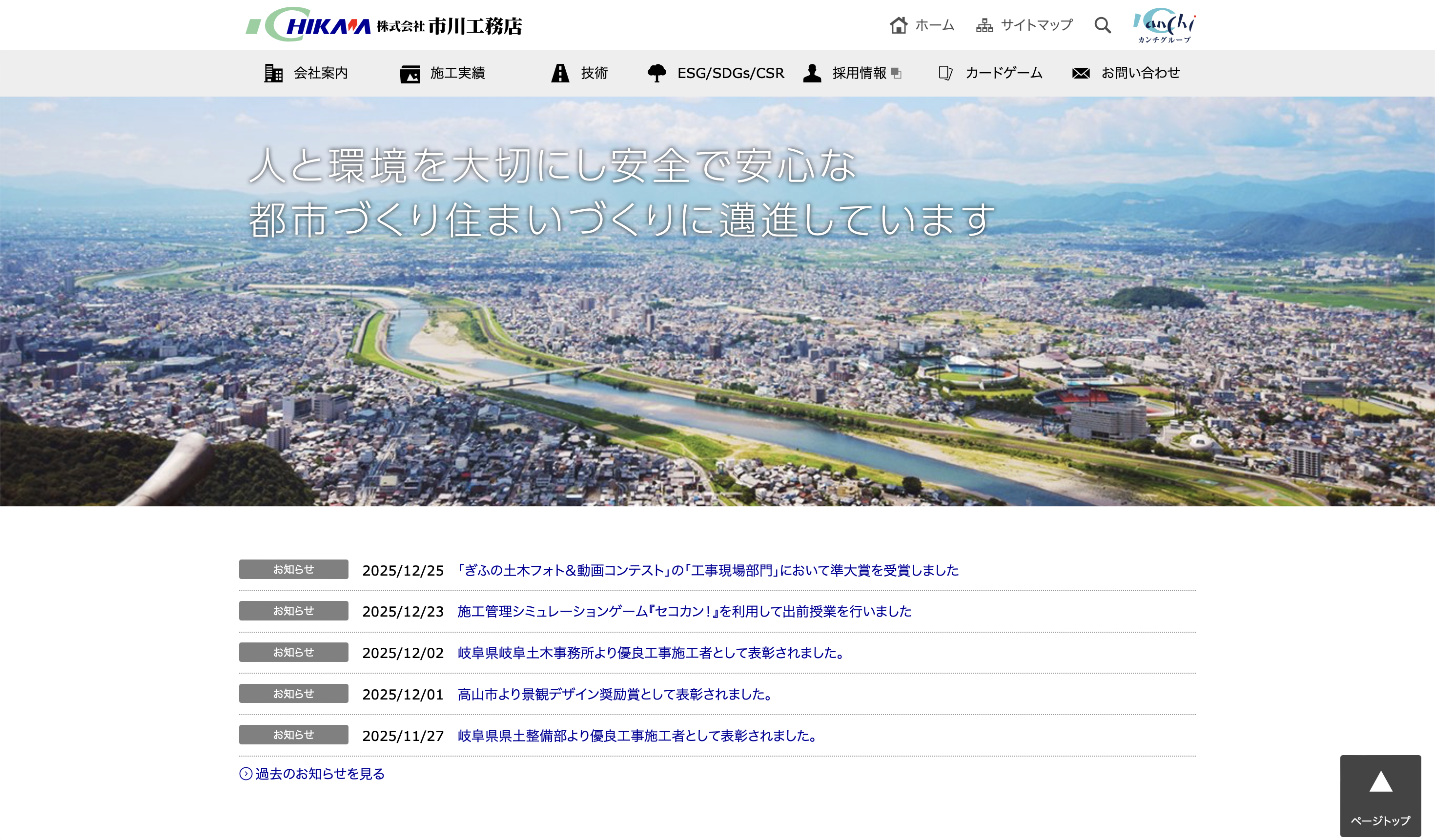Click the ICHIKAWA 市川工務店 company logo
1435x840 pixels.
pos(384,25)
